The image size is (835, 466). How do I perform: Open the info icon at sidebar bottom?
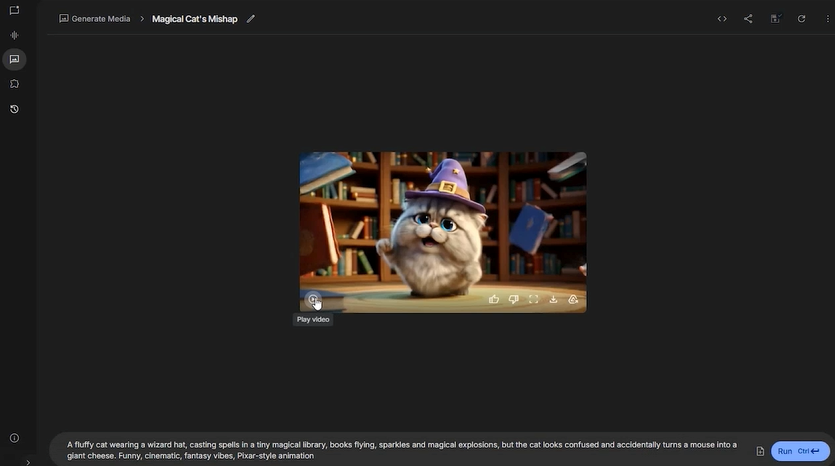14,438
